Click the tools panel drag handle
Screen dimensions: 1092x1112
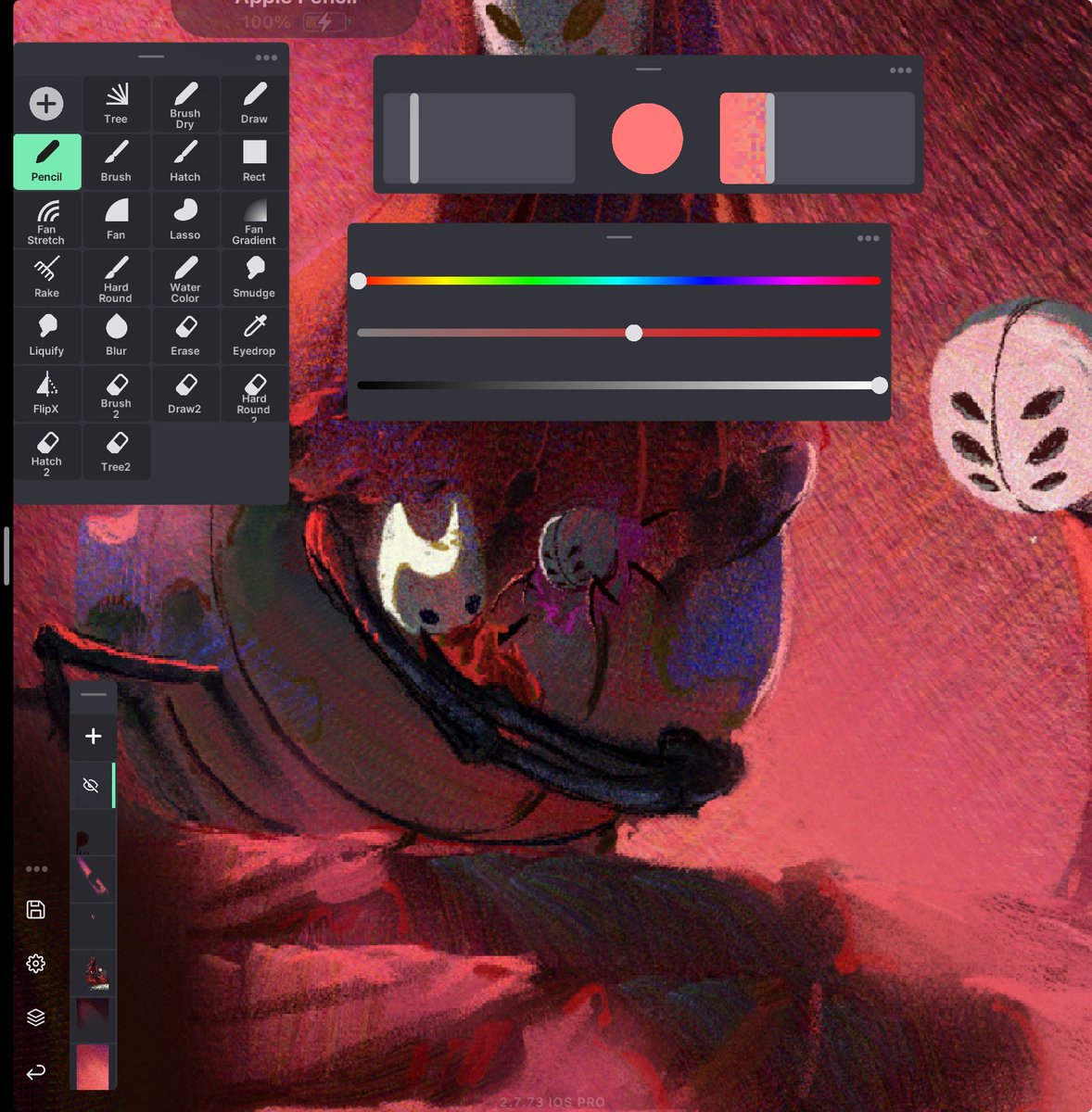pyautogui.click(x=151, y=57)
